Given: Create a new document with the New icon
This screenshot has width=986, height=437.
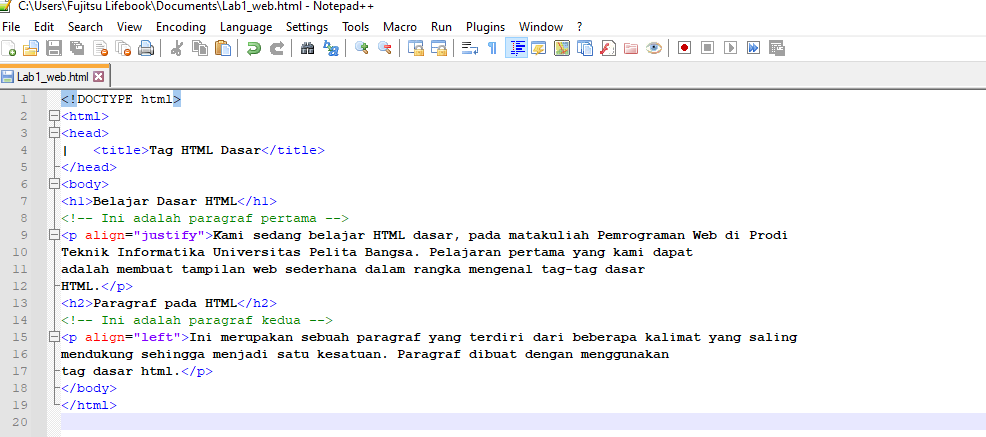Looking at the screenshot, I should click(9, 48).
